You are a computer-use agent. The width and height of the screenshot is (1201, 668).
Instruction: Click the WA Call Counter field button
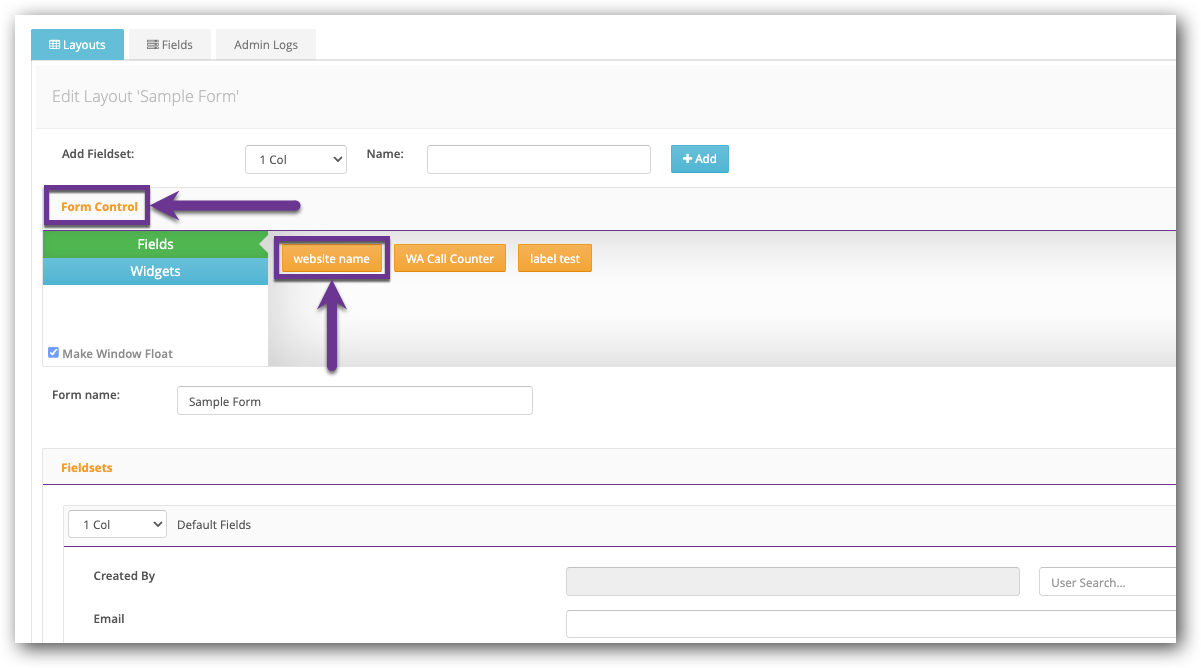[450, 259]
